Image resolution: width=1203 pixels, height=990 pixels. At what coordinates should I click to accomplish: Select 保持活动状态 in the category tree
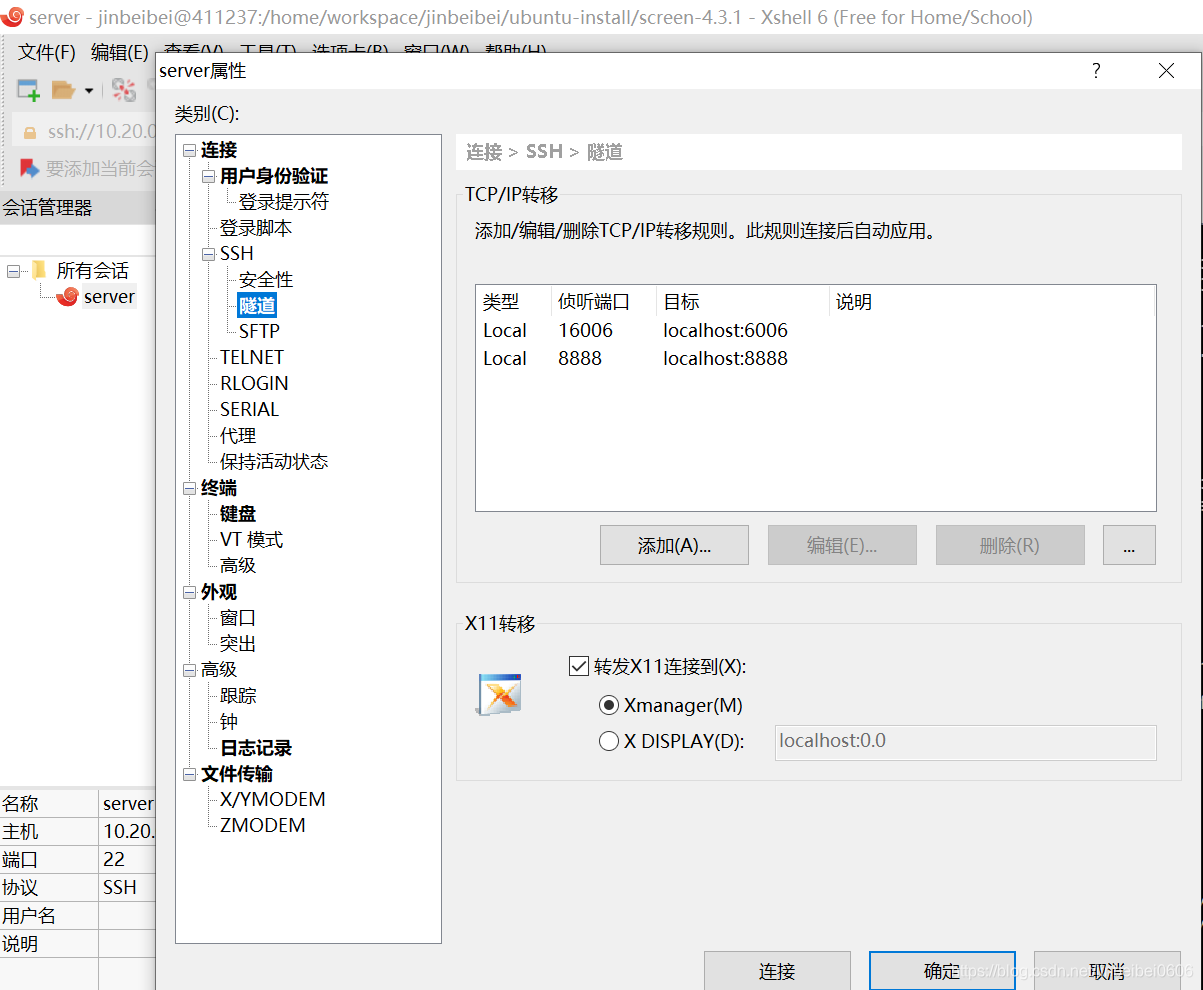274,462
